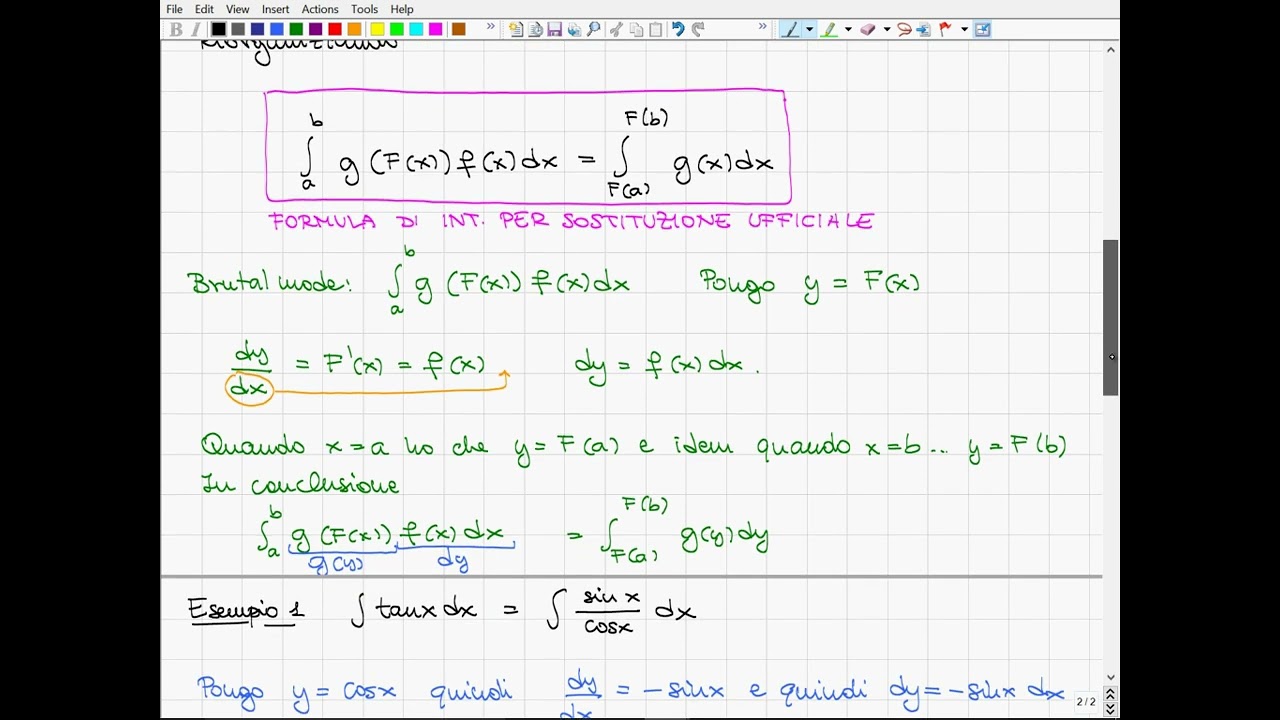Viewport: 1280px width, 720px height.
Task: Pick the magenta highlighter color
Action: click(x=436, y=29)
